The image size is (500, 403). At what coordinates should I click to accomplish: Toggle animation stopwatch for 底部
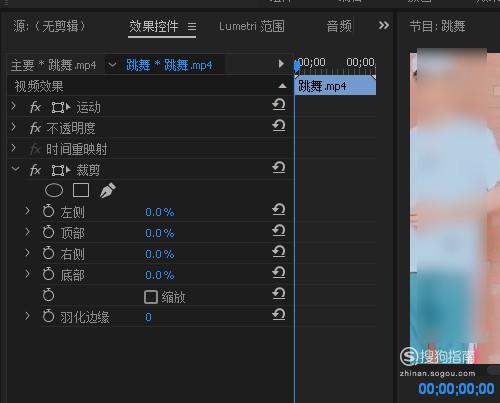coord(48,274)
